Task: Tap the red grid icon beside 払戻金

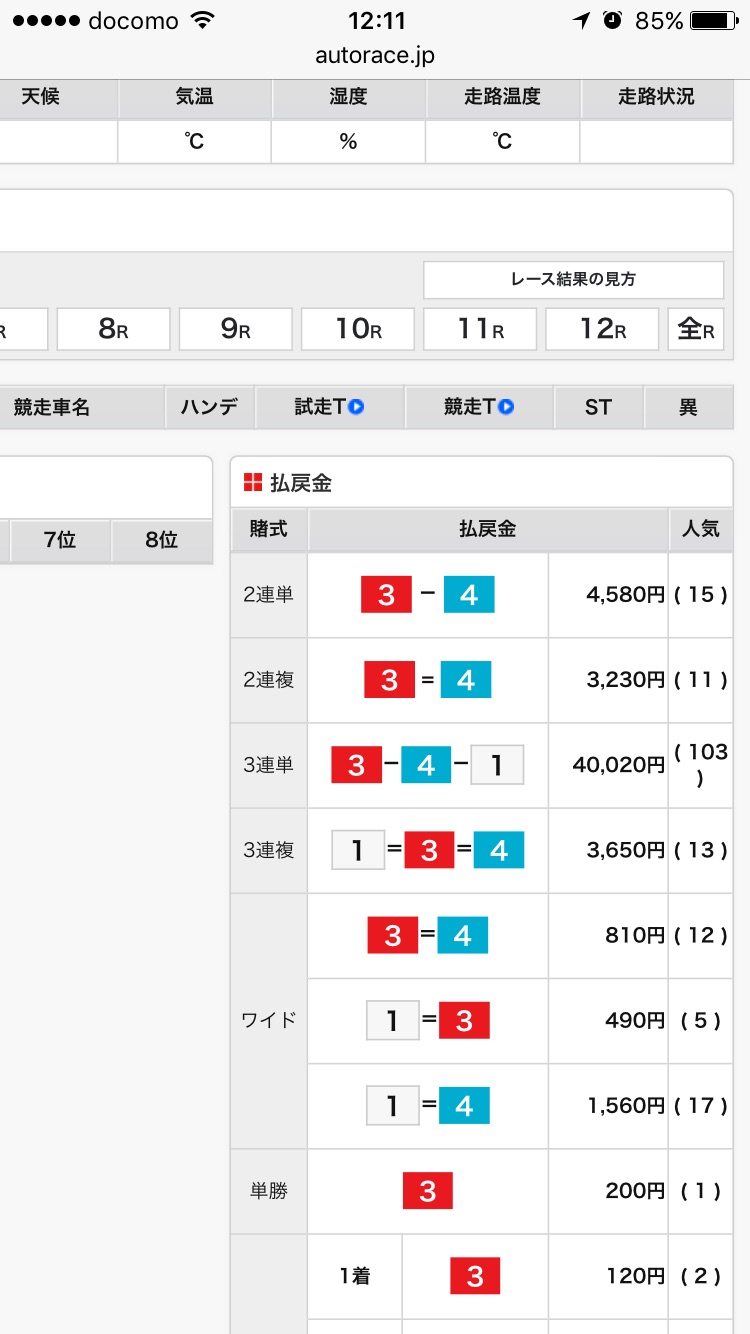Action: tap(253, 483)
